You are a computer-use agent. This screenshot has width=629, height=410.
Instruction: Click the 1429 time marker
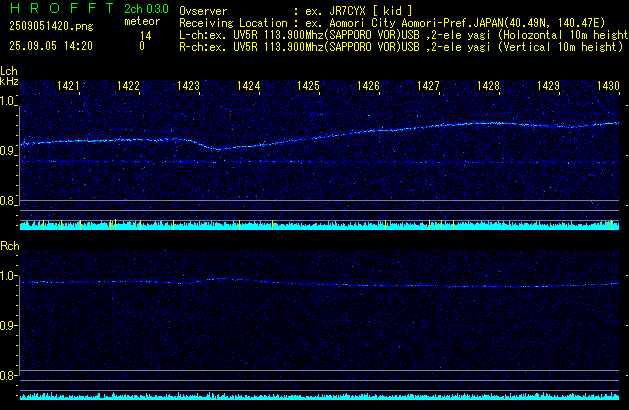548,86
